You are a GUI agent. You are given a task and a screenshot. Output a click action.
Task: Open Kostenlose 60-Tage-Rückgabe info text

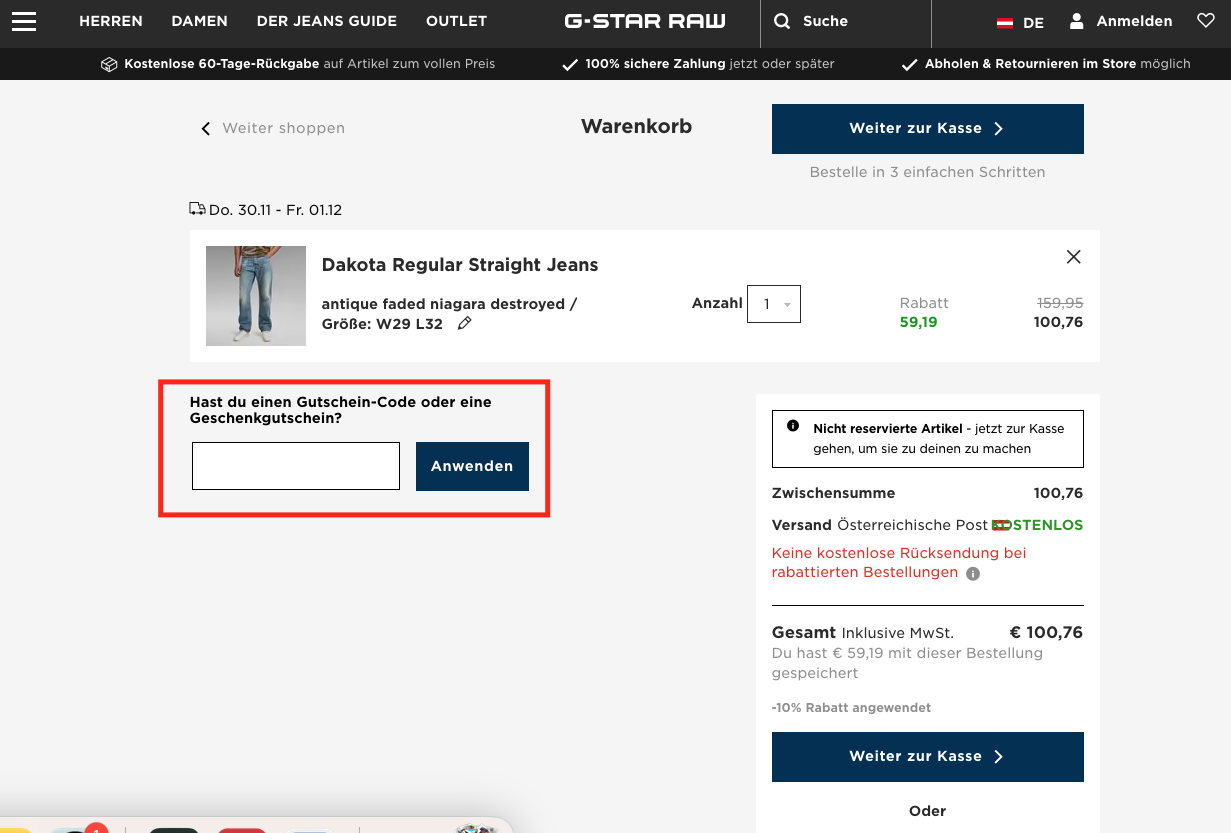(309, 64)
